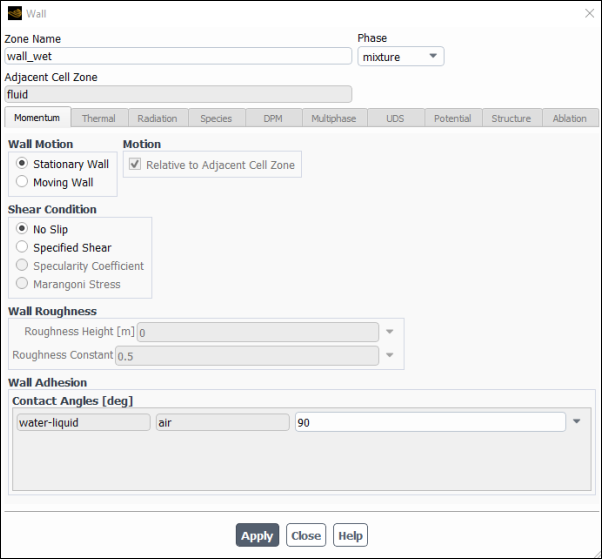The width and height of the screenshot is (602, 559).
Task: Open the Species tab
Action: point(217,118)
